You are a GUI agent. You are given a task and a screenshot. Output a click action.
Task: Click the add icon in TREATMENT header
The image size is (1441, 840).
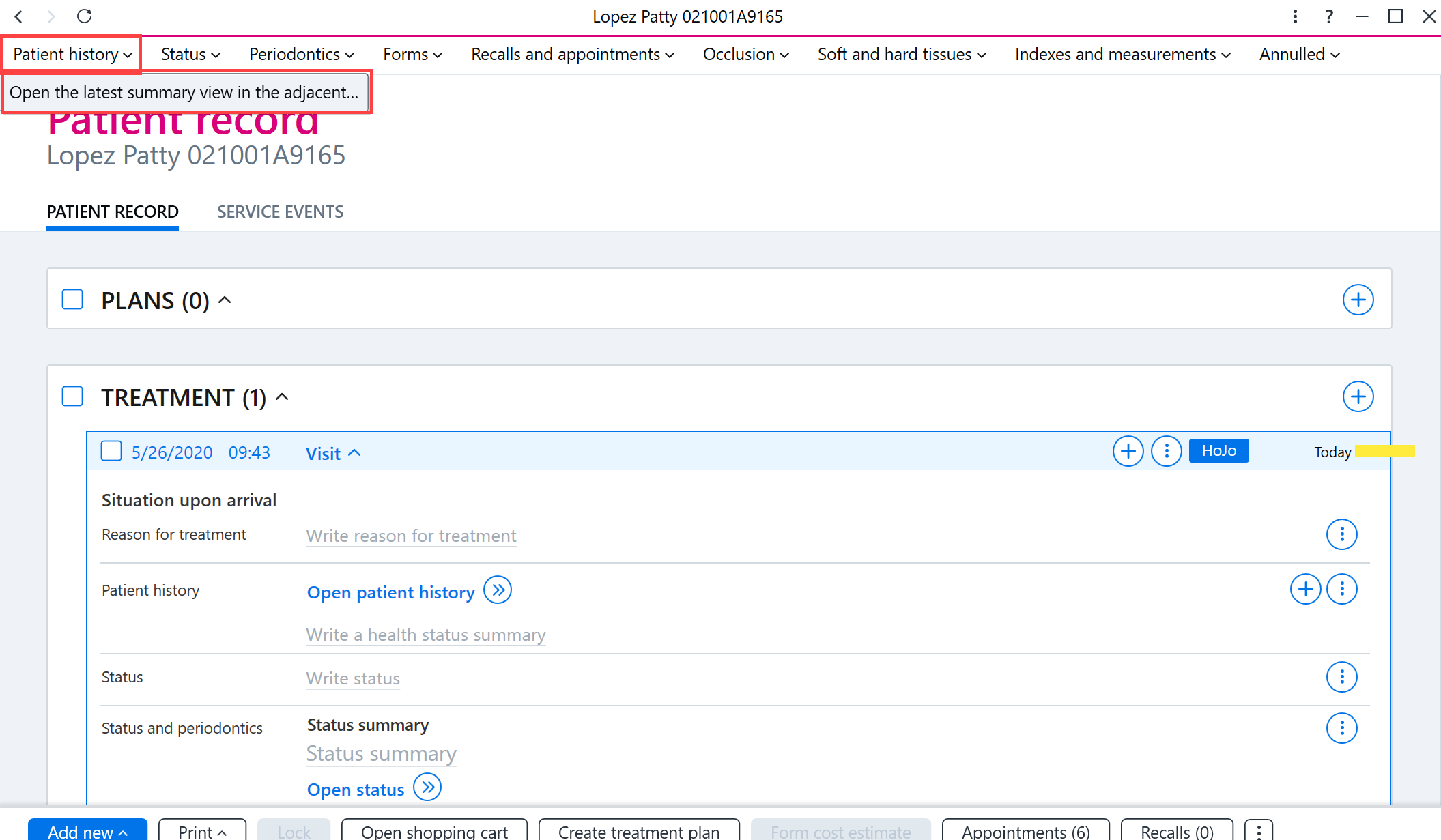point(1358,397)
